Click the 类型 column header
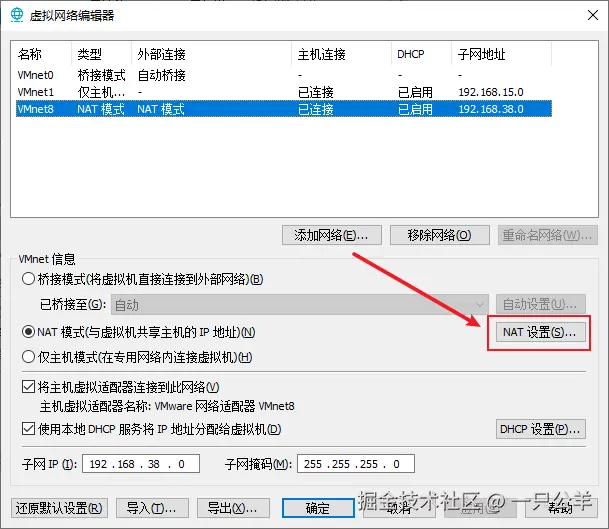 [x=102, y=54]
